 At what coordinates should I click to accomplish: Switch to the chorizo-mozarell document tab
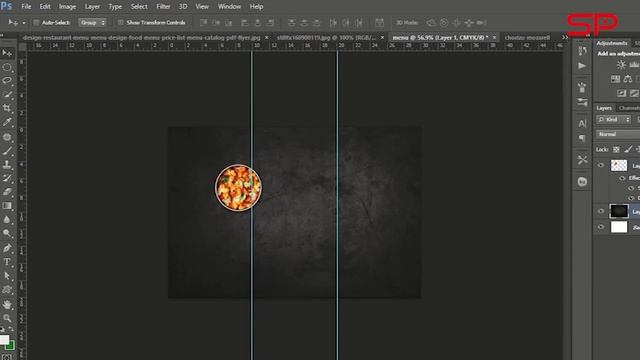(527, 38)
